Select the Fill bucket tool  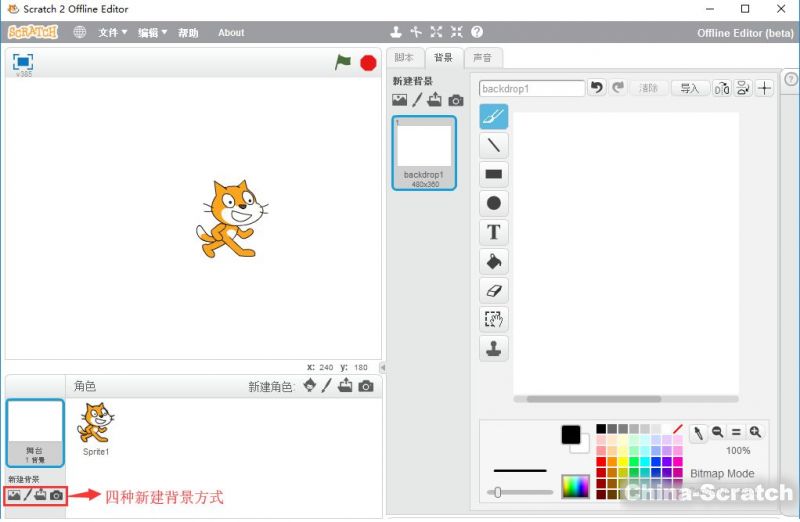click(x=494, y=262)
